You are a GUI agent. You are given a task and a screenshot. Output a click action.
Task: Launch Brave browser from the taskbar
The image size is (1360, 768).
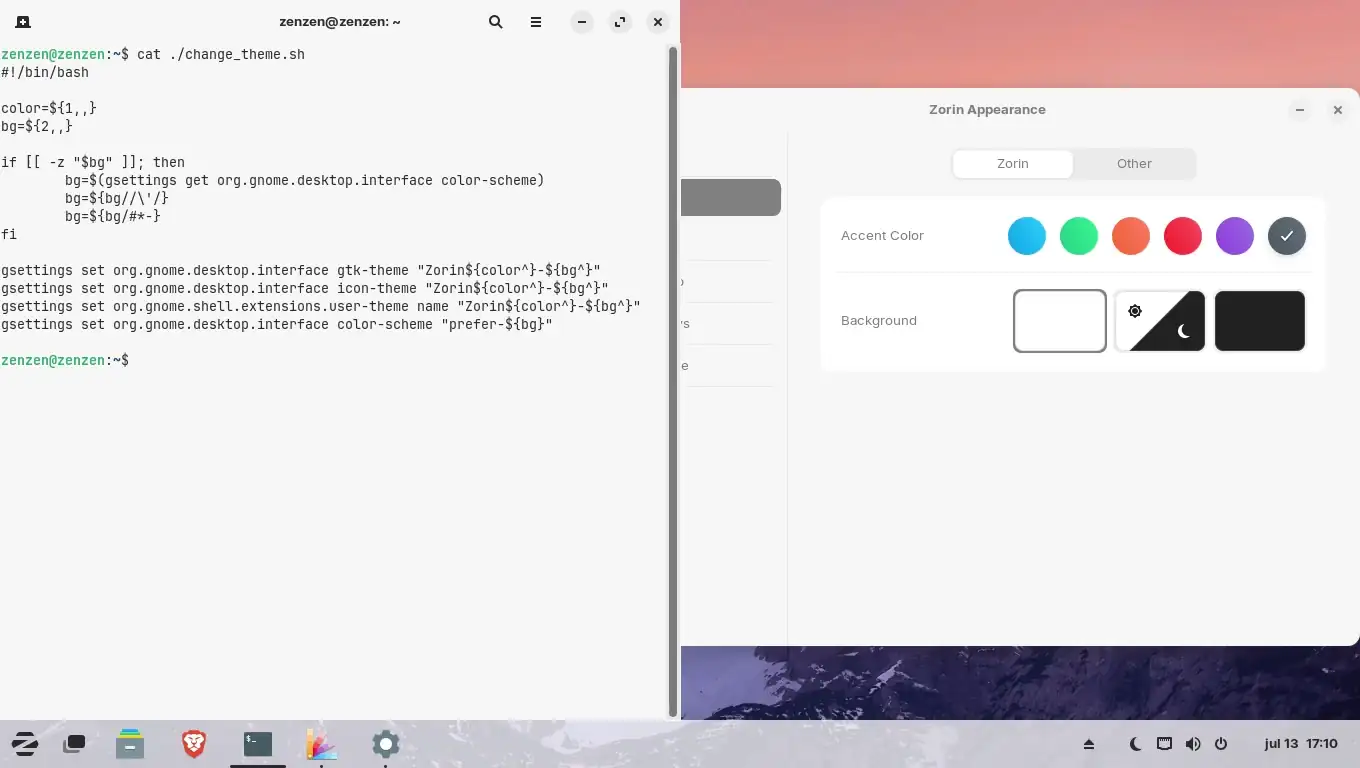coord(194,744)
